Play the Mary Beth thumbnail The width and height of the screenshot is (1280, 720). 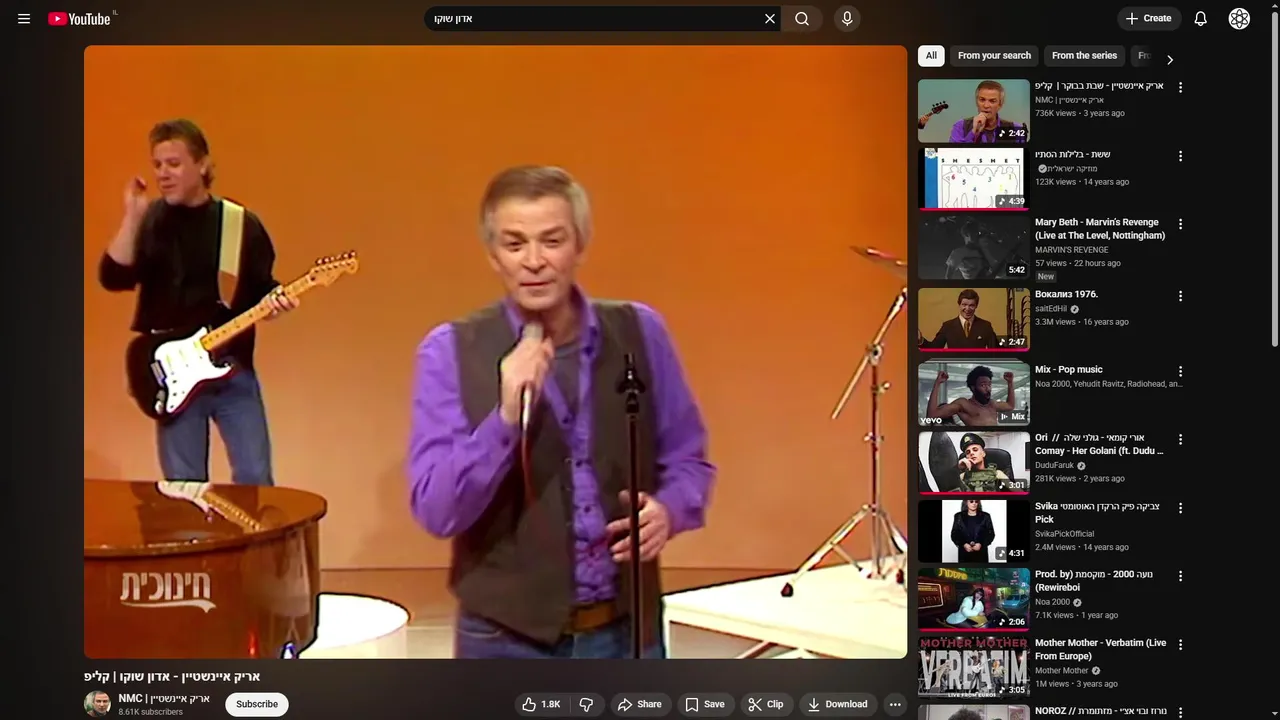974,247
